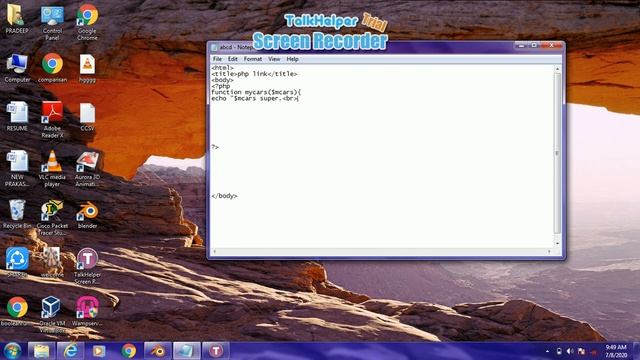640x360 pixels.
Task: Launch the SHAREit desktop shortcut
Action: point(17,262)
